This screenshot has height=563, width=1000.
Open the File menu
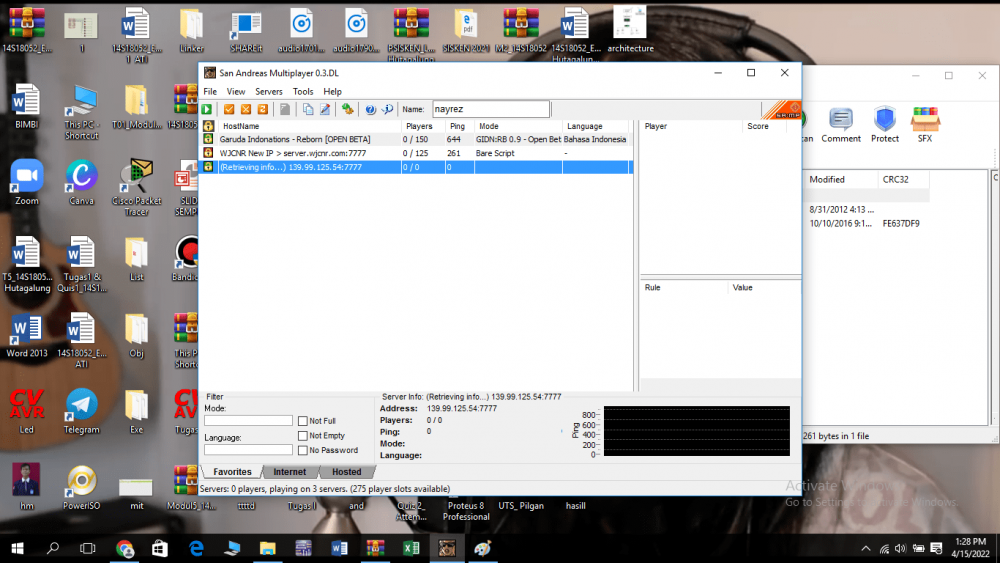210,91
